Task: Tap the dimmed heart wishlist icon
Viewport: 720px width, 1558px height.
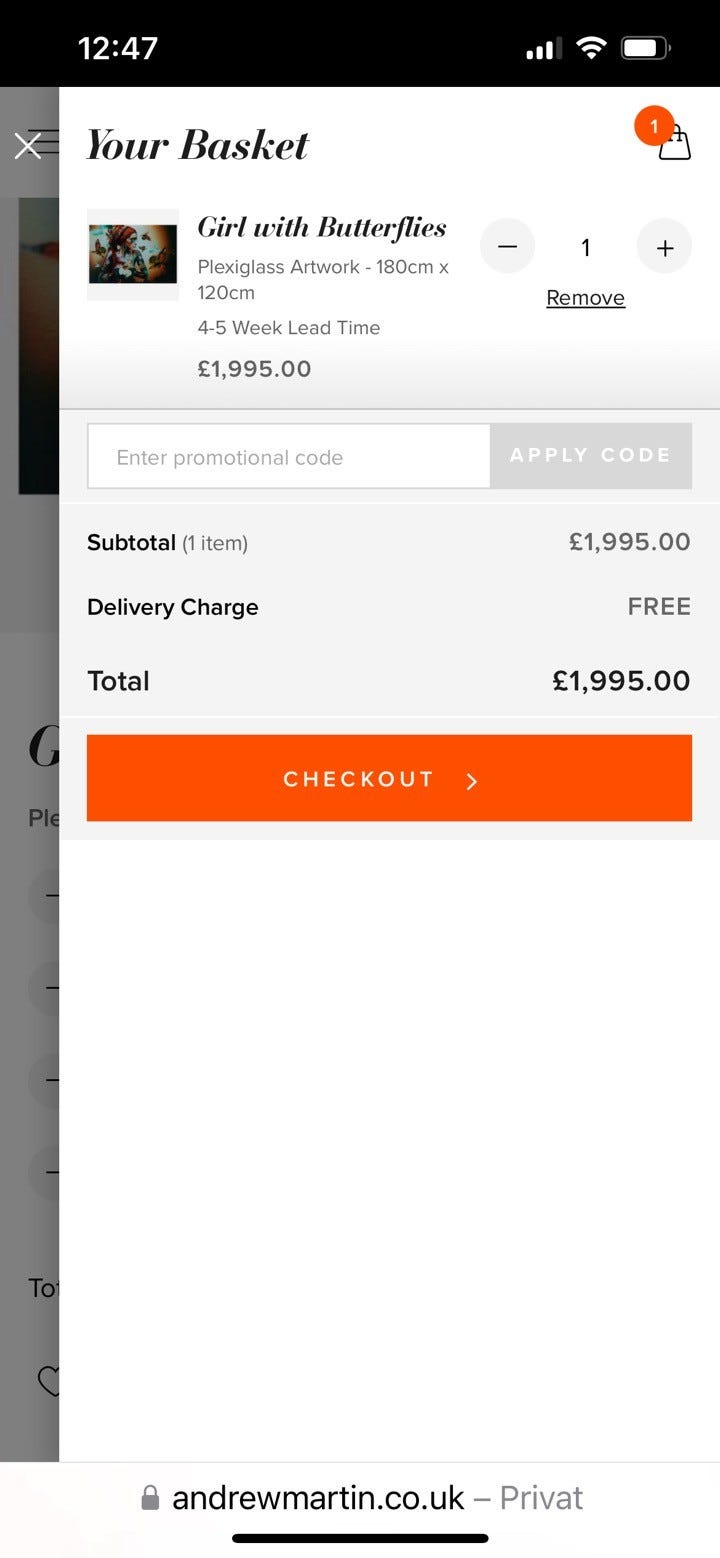Action: click(47, 1382)
